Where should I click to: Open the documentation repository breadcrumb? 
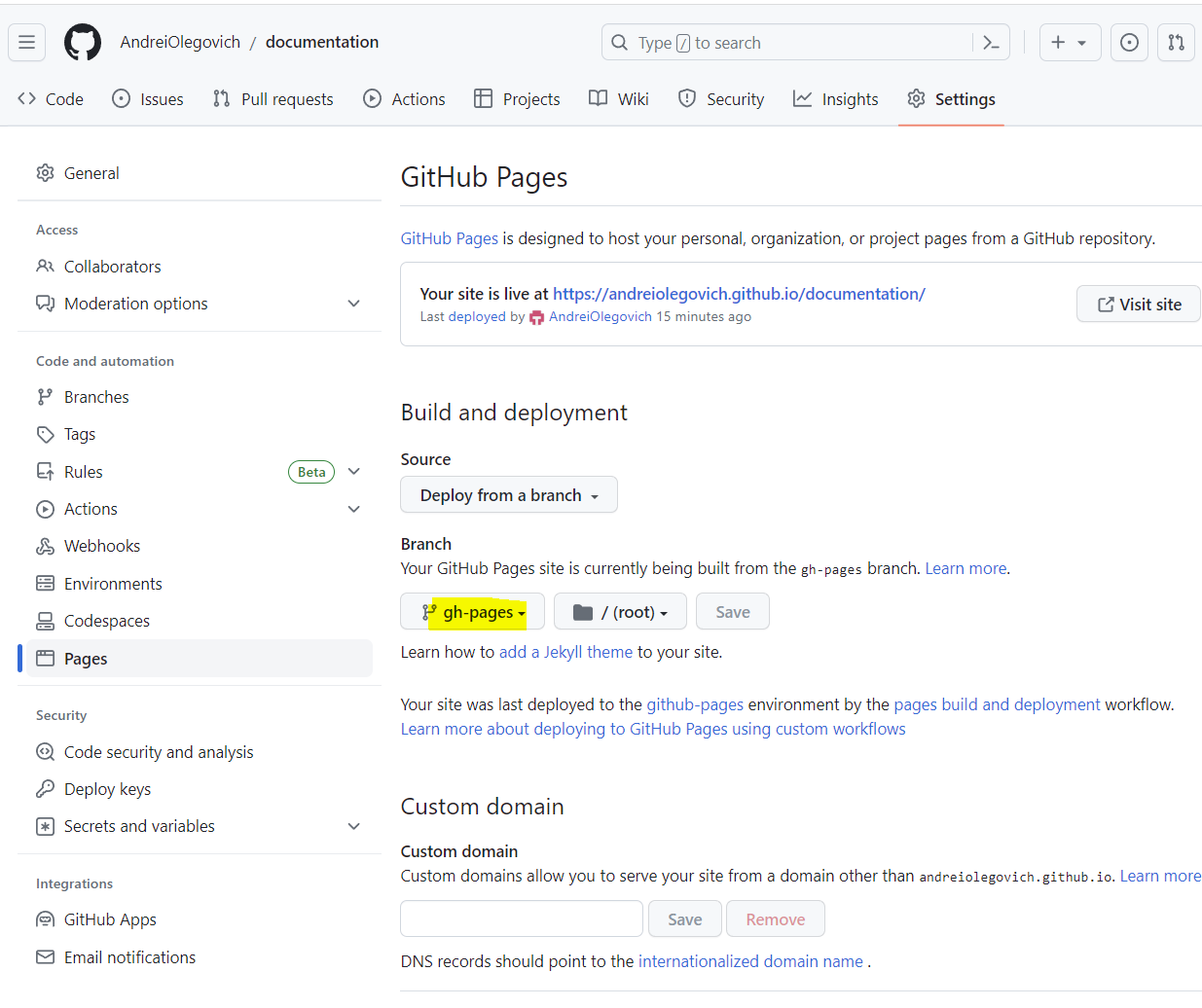click(x=322, y=42)
